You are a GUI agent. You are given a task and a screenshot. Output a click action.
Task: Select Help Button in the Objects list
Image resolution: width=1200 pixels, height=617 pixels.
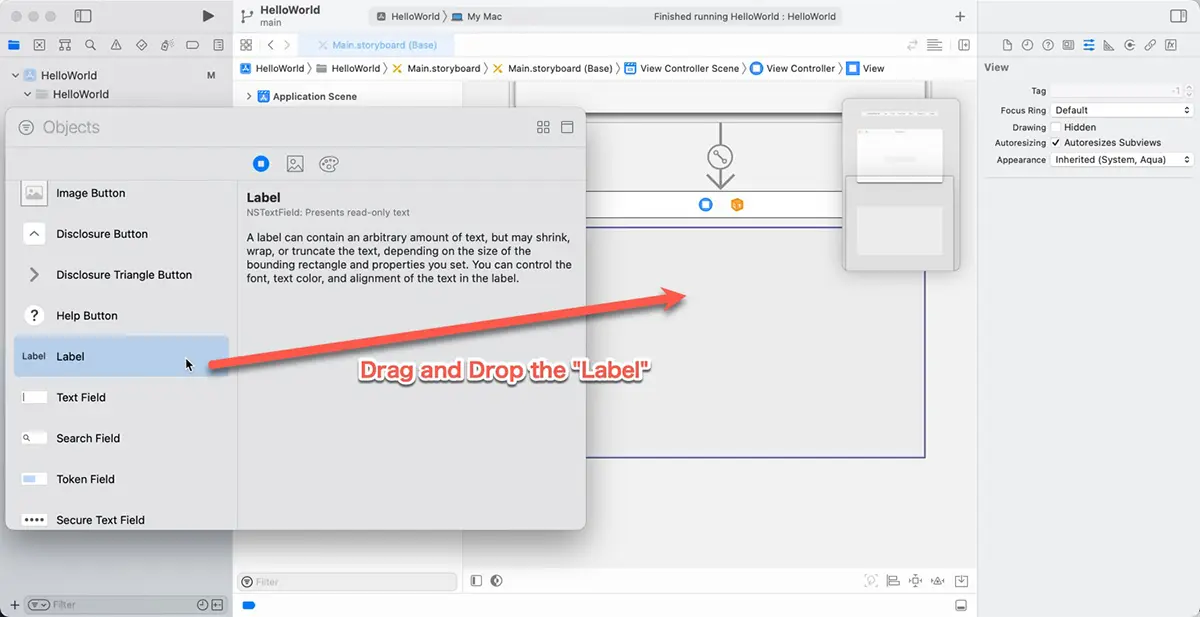(122, 316)
